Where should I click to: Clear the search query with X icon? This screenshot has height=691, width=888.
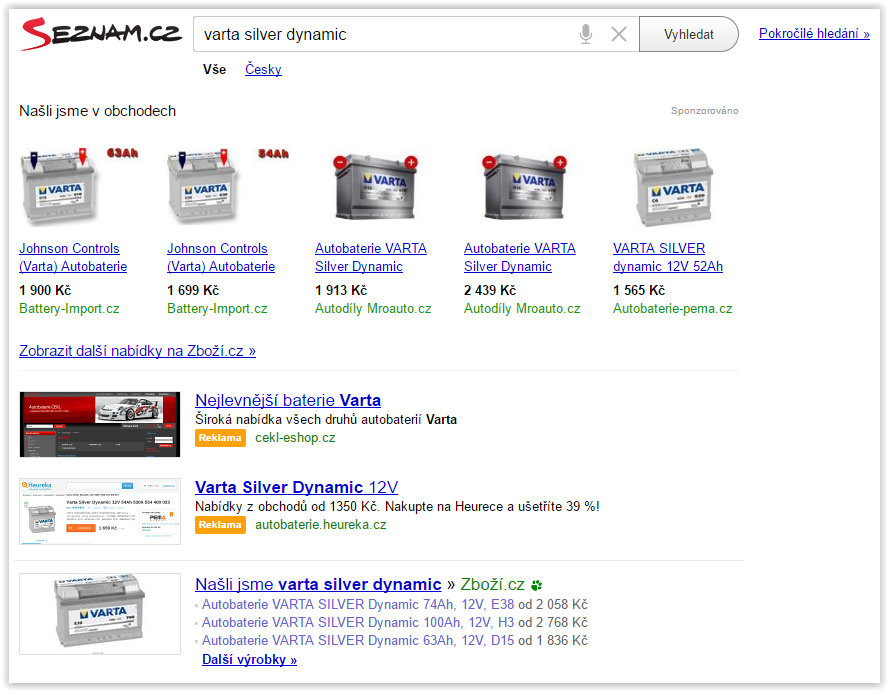[618, 34]
